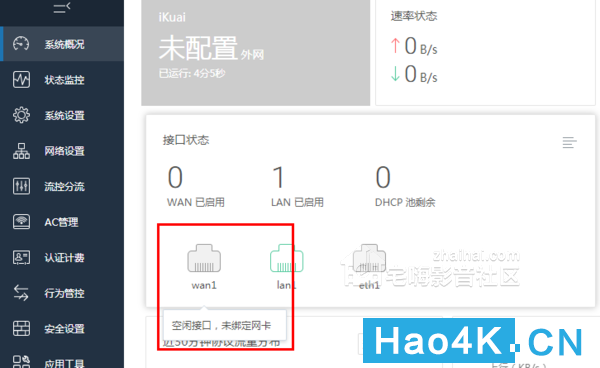The image size is (600, 368).
Task: Click the 网络设置 network tree icon
Action: [x=21, y=151]
